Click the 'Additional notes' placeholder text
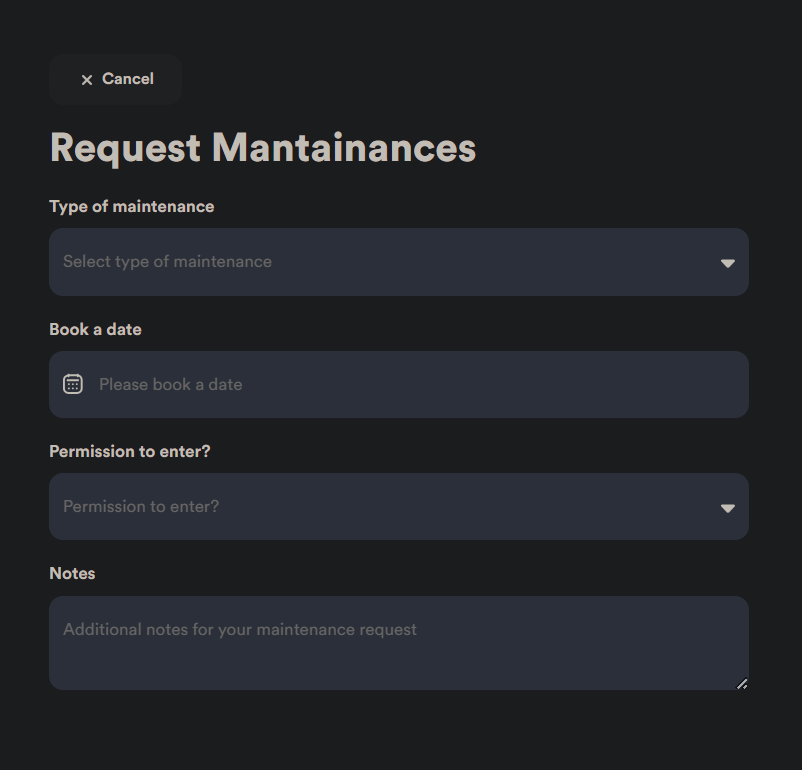The width and height of the screenshot is (802, 770). pyautogui.click(x=240, y=630)
